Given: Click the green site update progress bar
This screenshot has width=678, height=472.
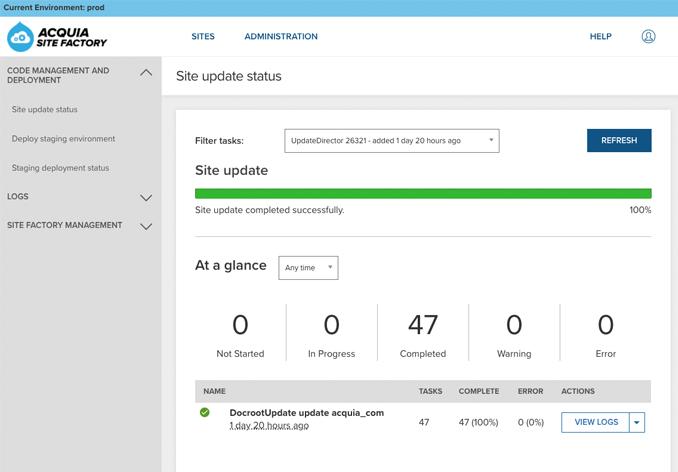Looking at the screenshot, I should click(422, 194).
